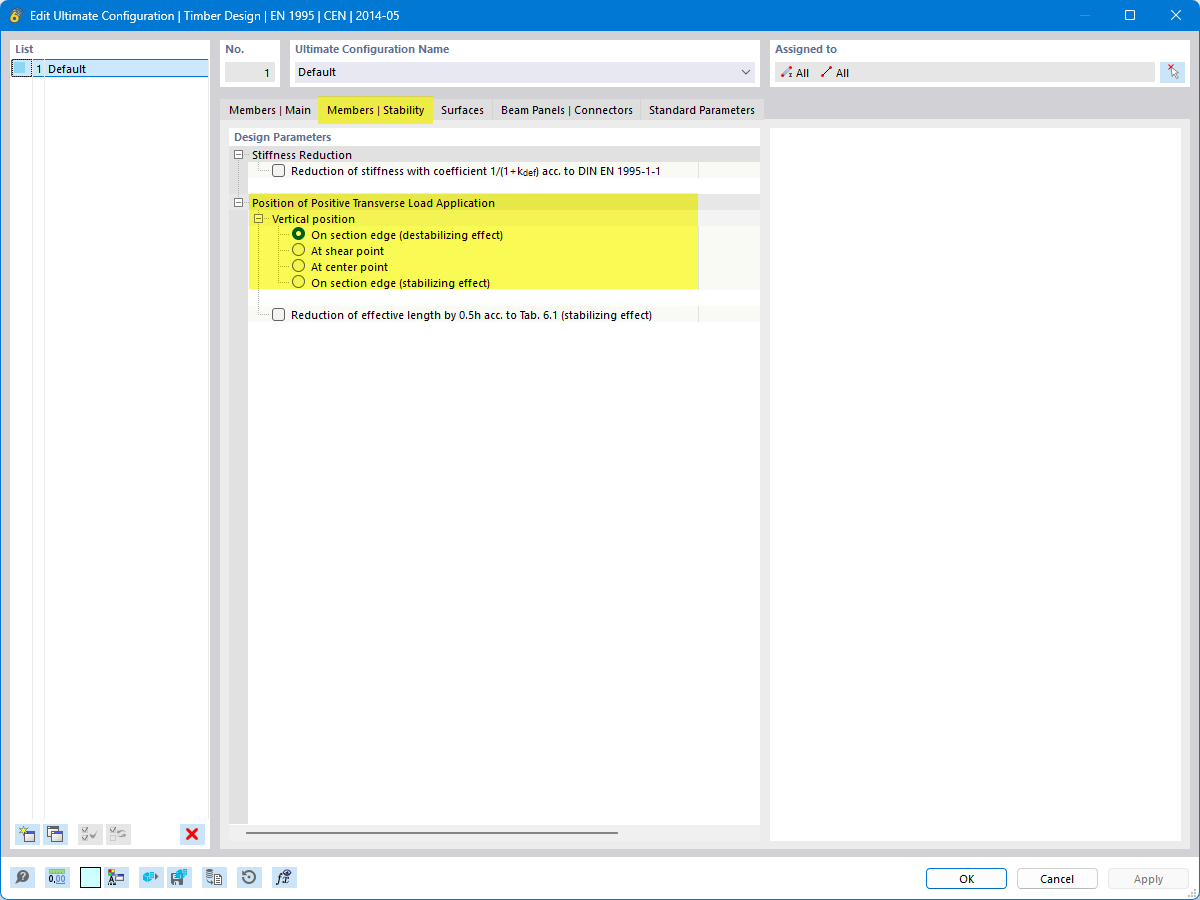Click the pick objects cursor icon beside Assigned to
This screenshot has height=900, width=1200.
coord(1172,72)
